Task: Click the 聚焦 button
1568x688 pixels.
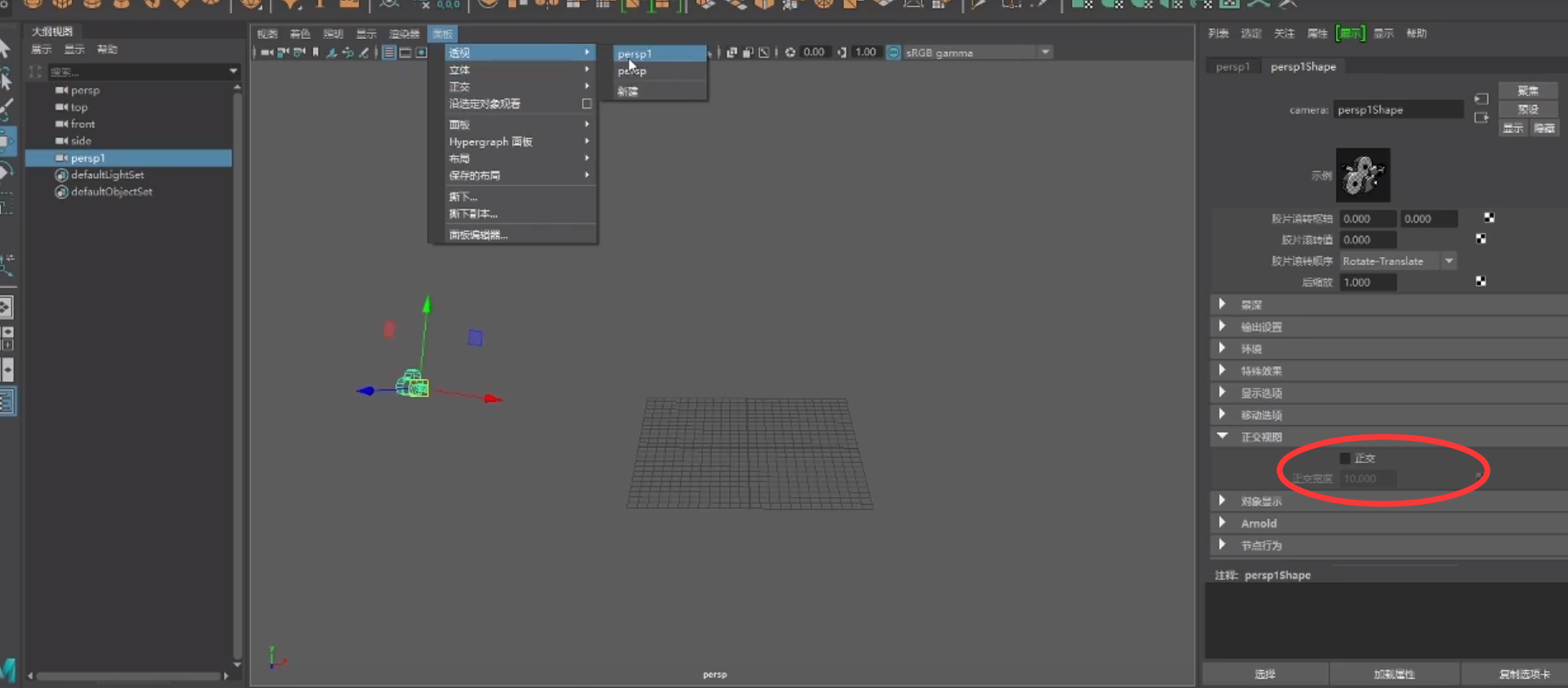Action: tap(1528, 91)
